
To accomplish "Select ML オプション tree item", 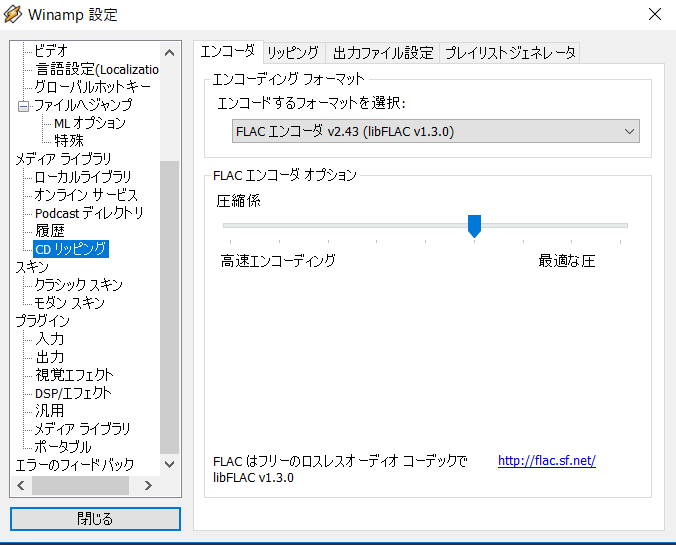I will pyautogui.click(x=90, y=123).
